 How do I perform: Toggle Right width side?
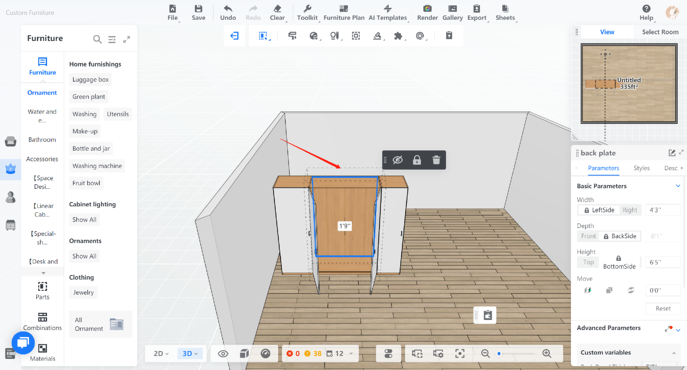(x=630, y=210)
